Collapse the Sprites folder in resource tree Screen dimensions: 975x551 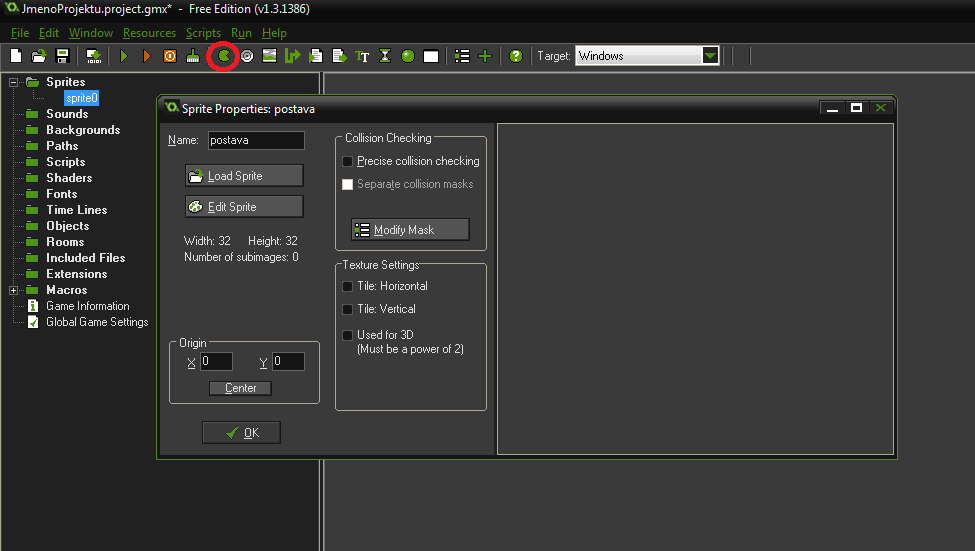13,82
